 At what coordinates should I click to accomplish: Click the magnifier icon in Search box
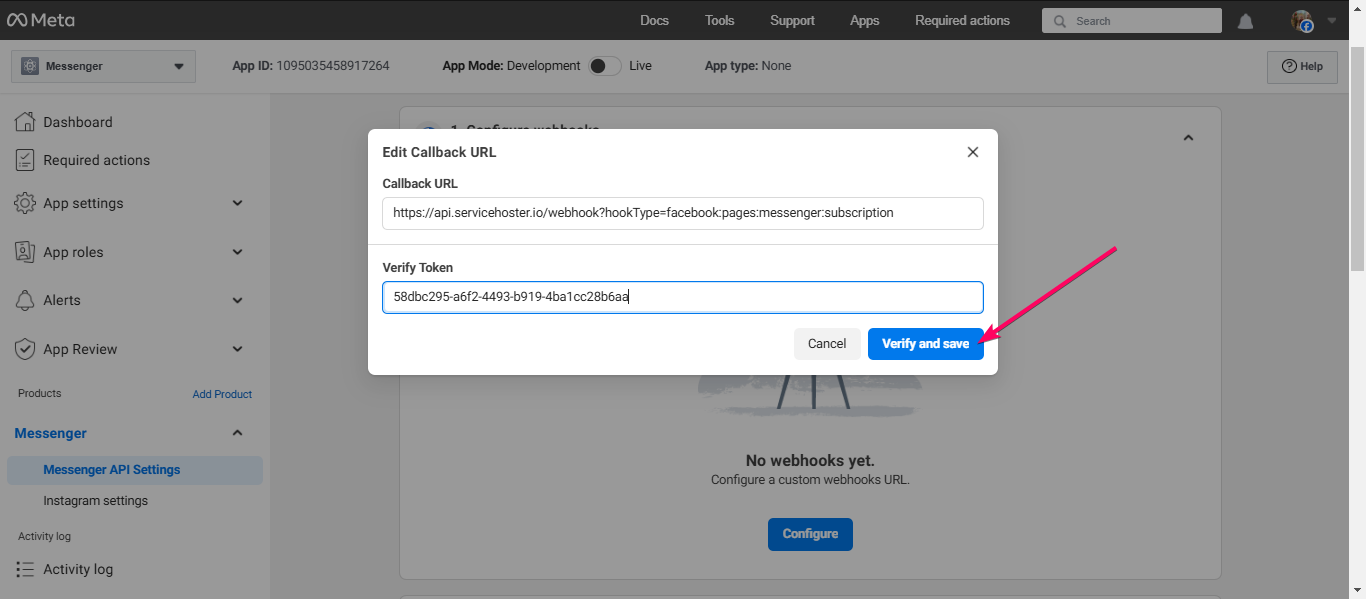(x=1060, y=21)
